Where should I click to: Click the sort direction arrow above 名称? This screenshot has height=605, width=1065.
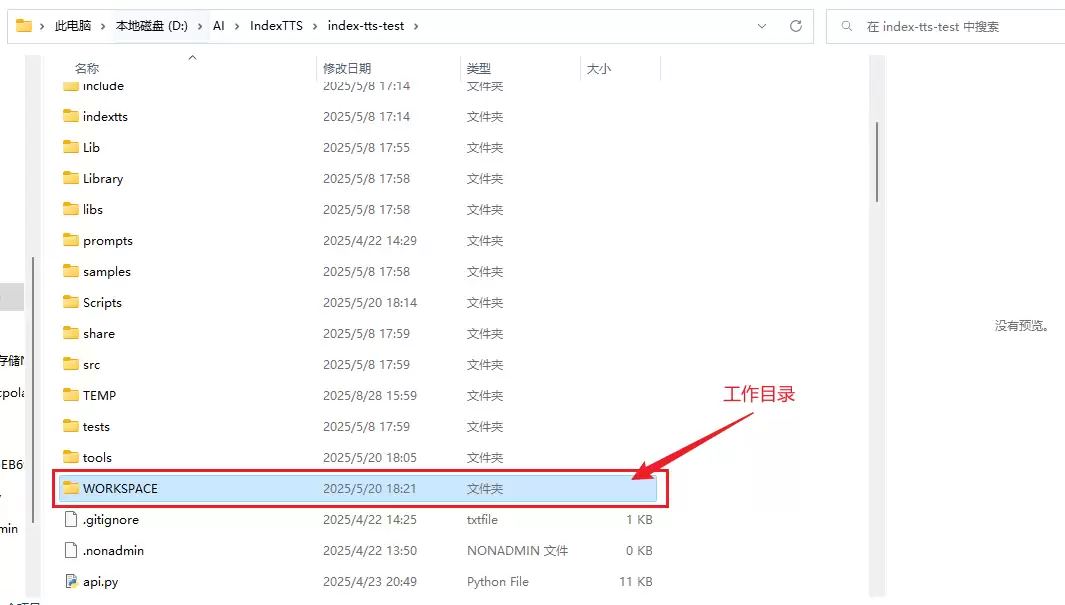(x=192, y=58)
